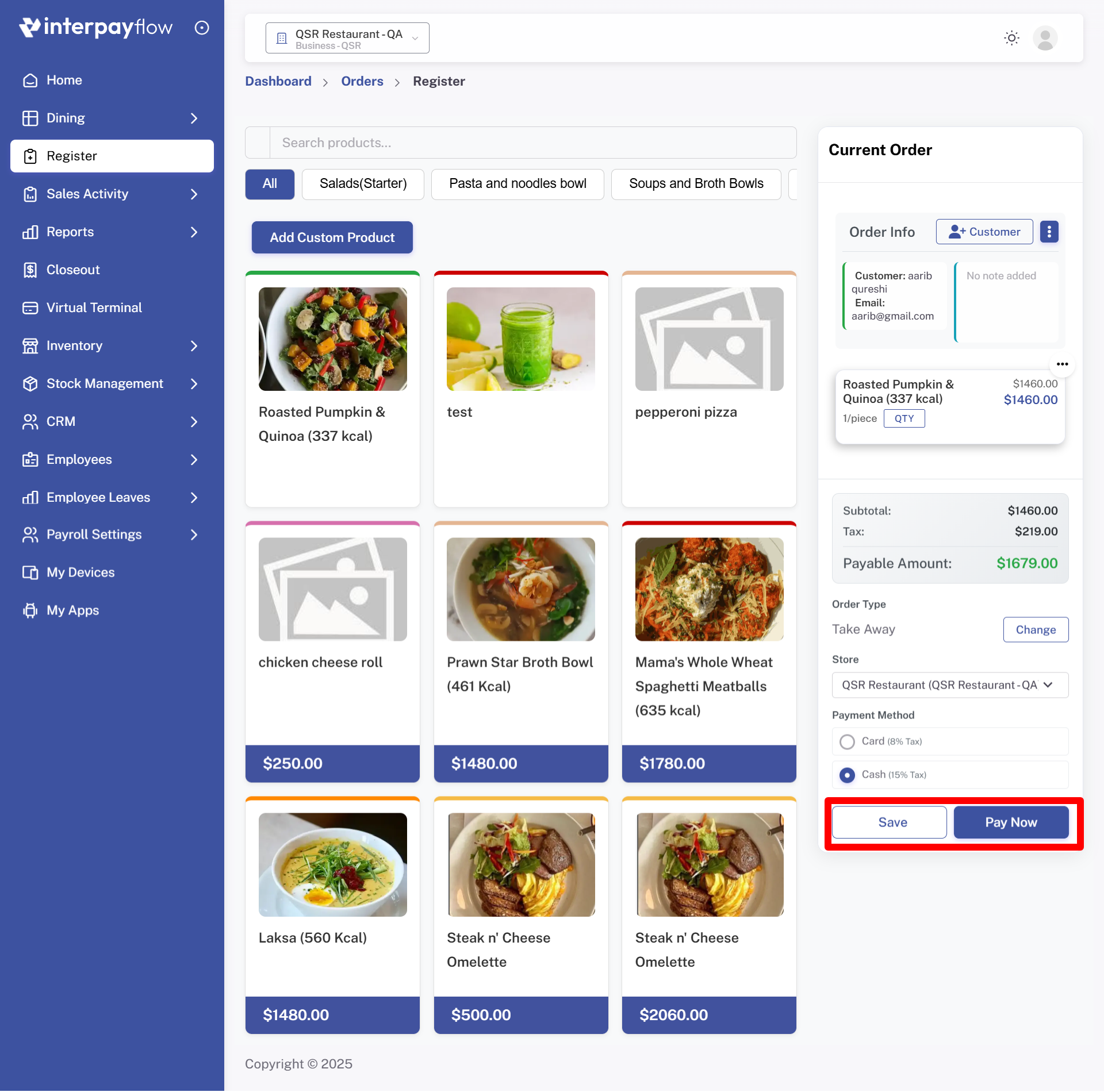Screen dimensions: 1104x1092
Task: Click the Employee Leaves sidebar icon
Action: coord(30,498)
